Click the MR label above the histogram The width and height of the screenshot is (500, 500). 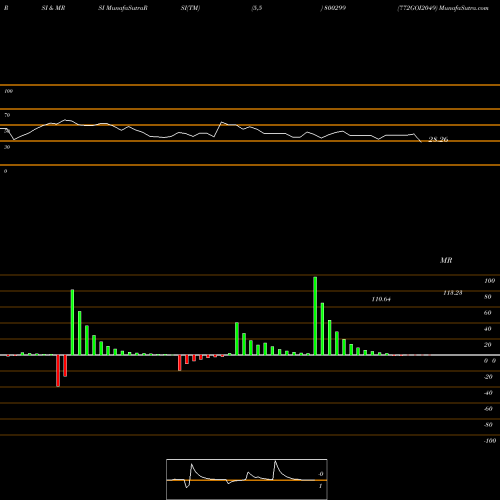point(446,260)
